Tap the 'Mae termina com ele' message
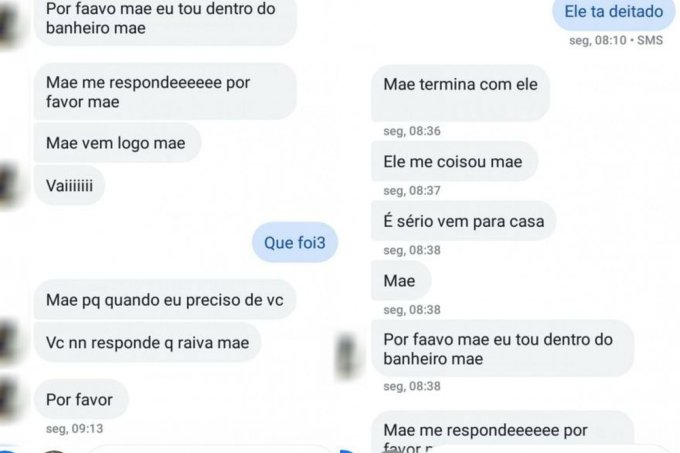The width and height of the screenshot is (680, 453). coord(461,93)
